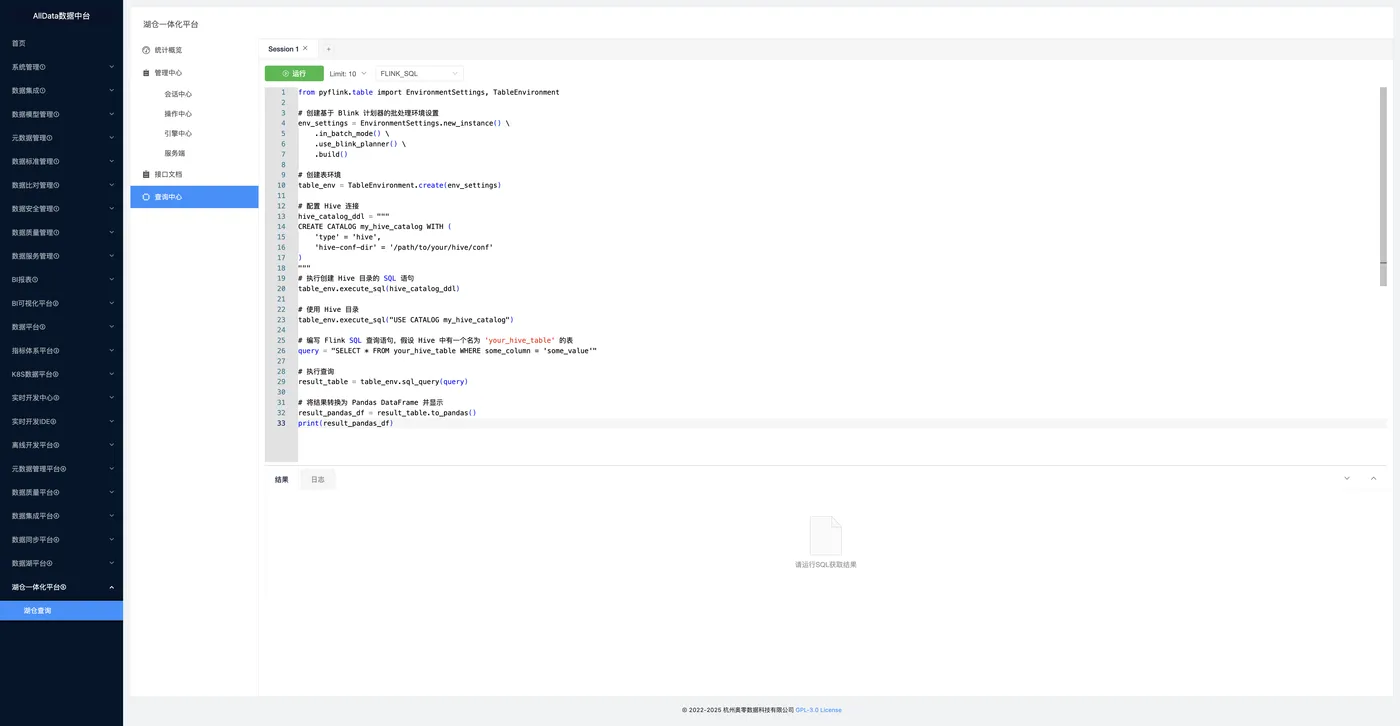Click the table_env.execute_sql(hive_catalog_ddl) line
Viewport: 1400px width, 726px height.
tap(378, 289)
